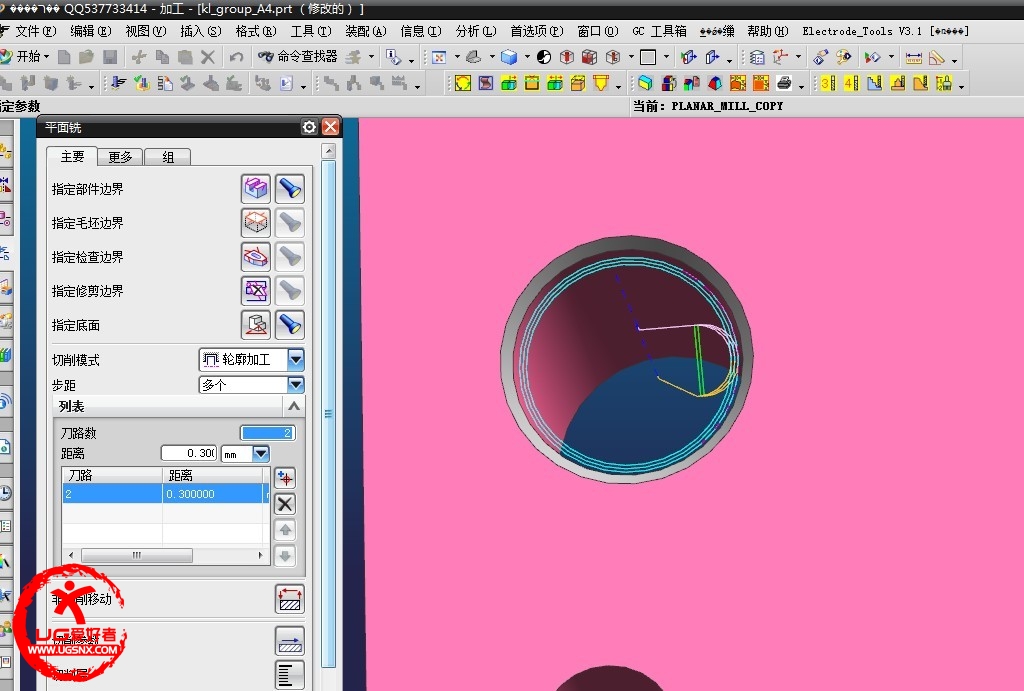This screenshot has width=1024, height=691.
Task: Click the black-and-white circle toolbar icon
Action: pos(544,57)
